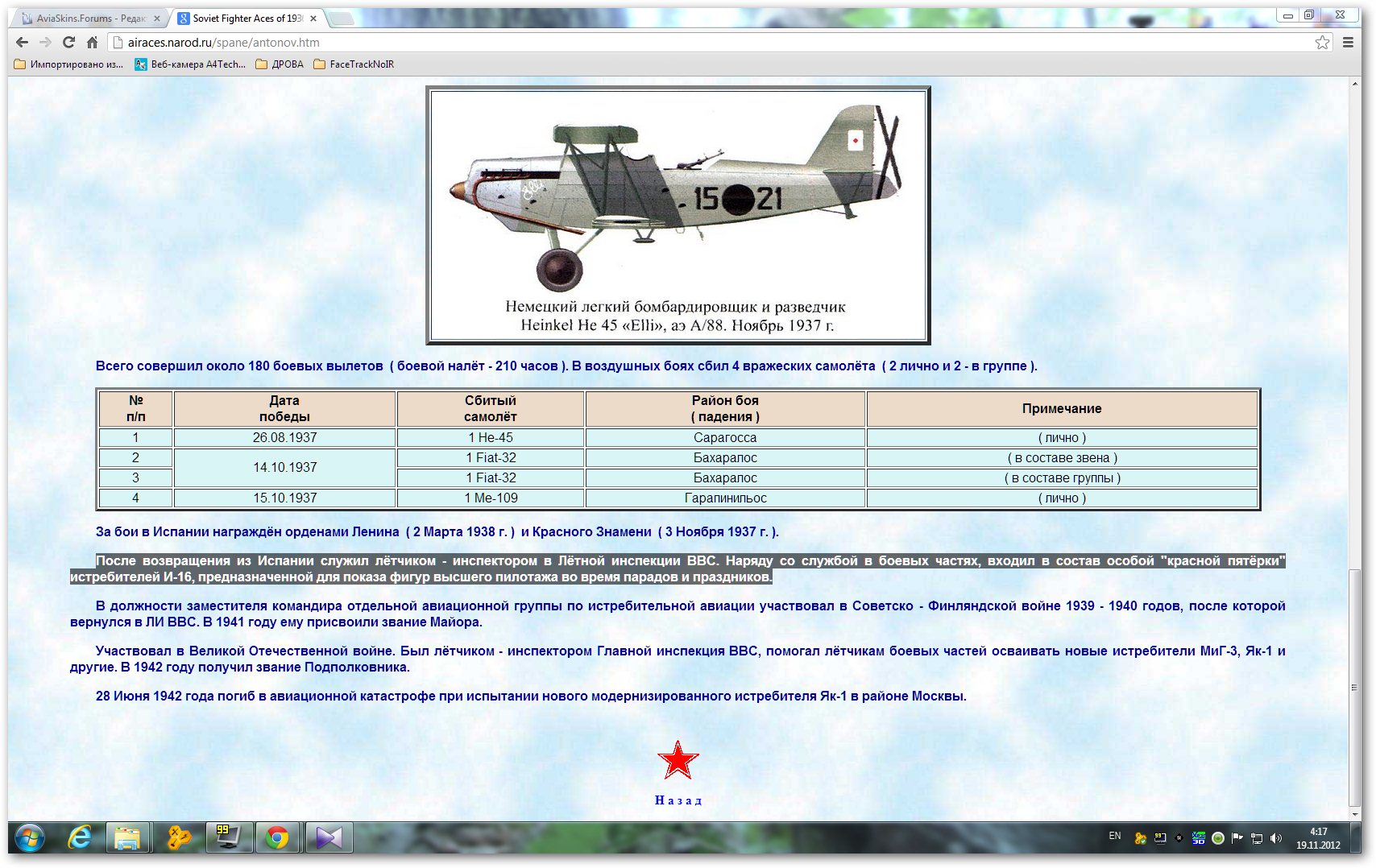Open the Action Center flag icon
Screen dimensions: 1376x868
point(1237,838)
